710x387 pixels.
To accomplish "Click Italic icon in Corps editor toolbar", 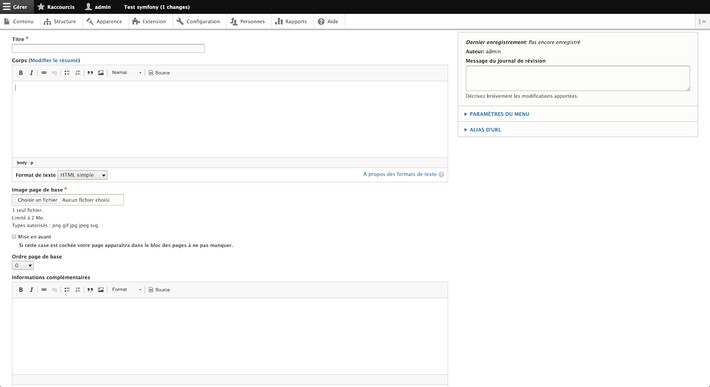I will [x=31, y=72].
